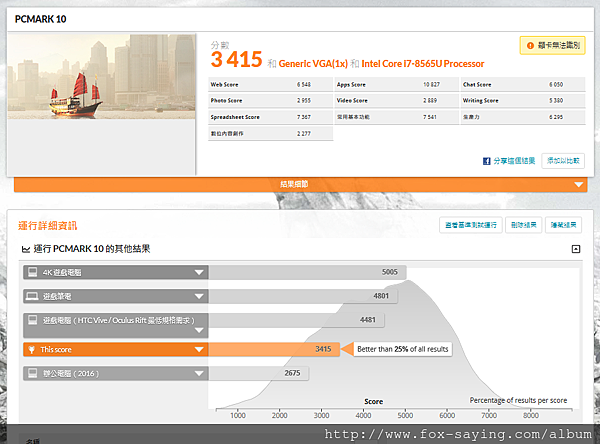This screenshot has height=444, width=600.
Task: Click the Spreadsheet Score row
Action: (x=270, y=117)
